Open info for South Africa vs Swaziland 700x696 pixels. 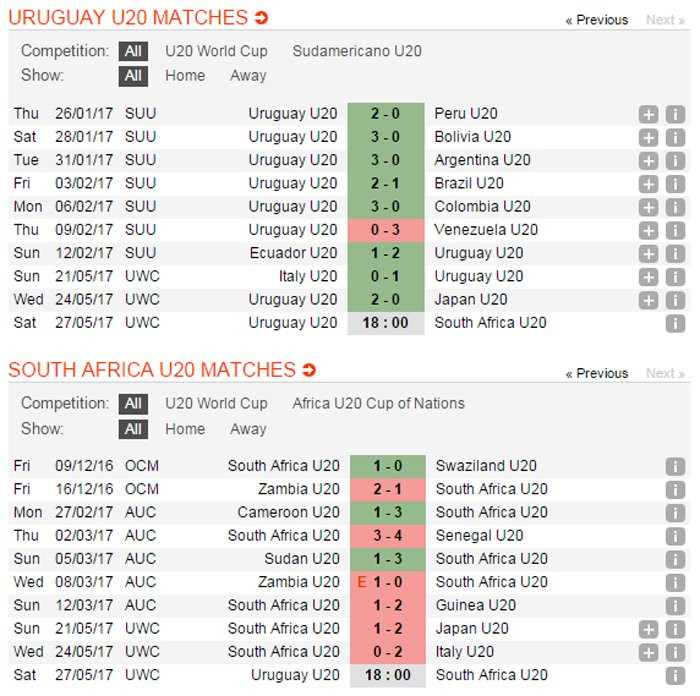pyautogui.click(x=675, y=466)
